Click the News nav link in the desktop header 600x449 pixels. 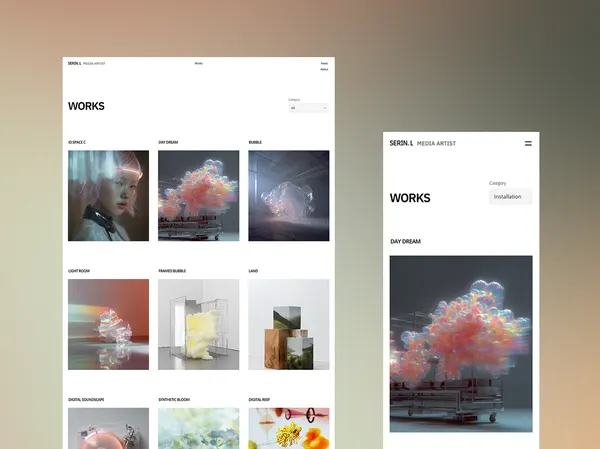coord(324,63)
